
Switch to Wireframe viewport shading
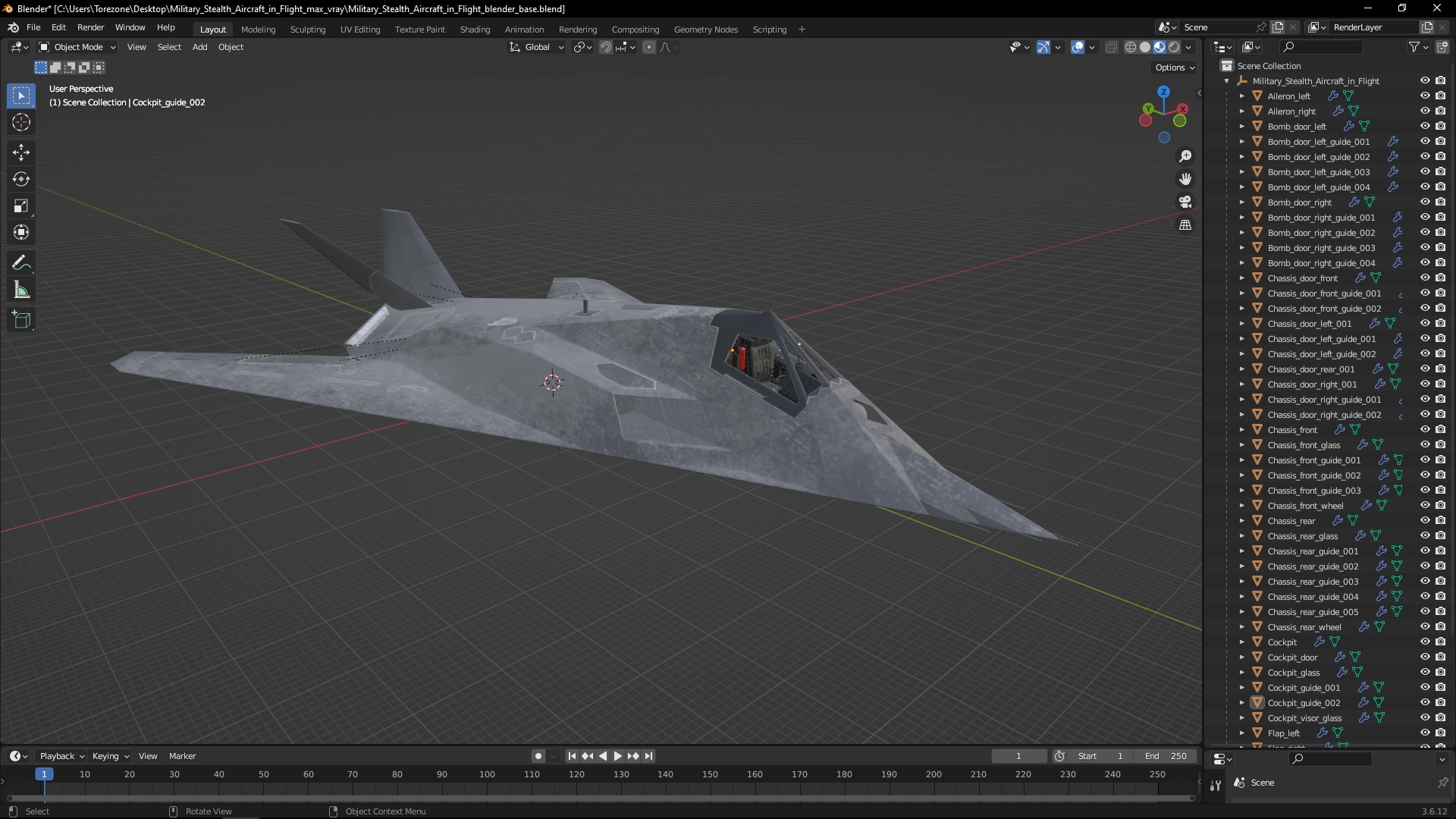click(x=1131, y=47)
